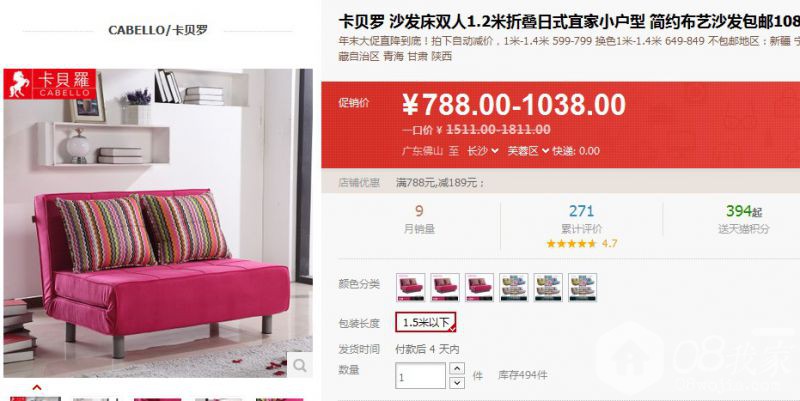The image size is (800, 401).
Task: Click the quantity input field
Action: coord(420,375)
